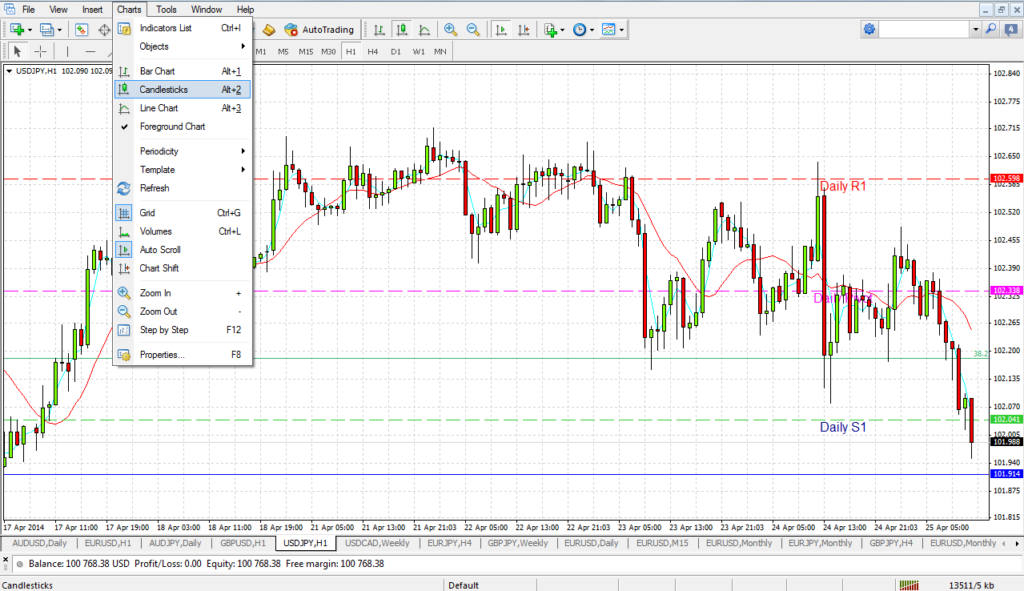Click the connection status bars icon
The height and width of the screenshot is (591, 1024).
pyautogui.click(x=909, y=585)
